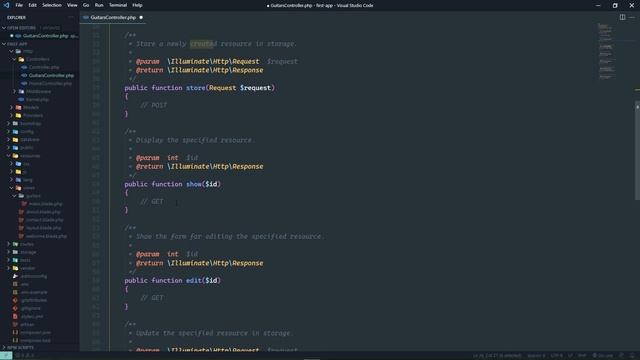Screen dimensions: 640x360
Task: Click the editor vertical scrollbar thumb
Action: 637,151
